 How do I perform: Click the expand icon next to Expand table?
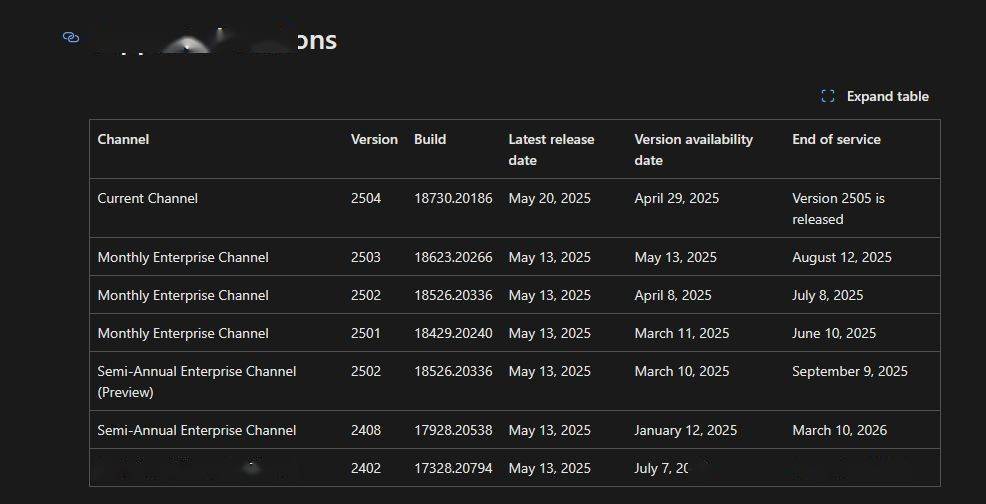point(827,96)
